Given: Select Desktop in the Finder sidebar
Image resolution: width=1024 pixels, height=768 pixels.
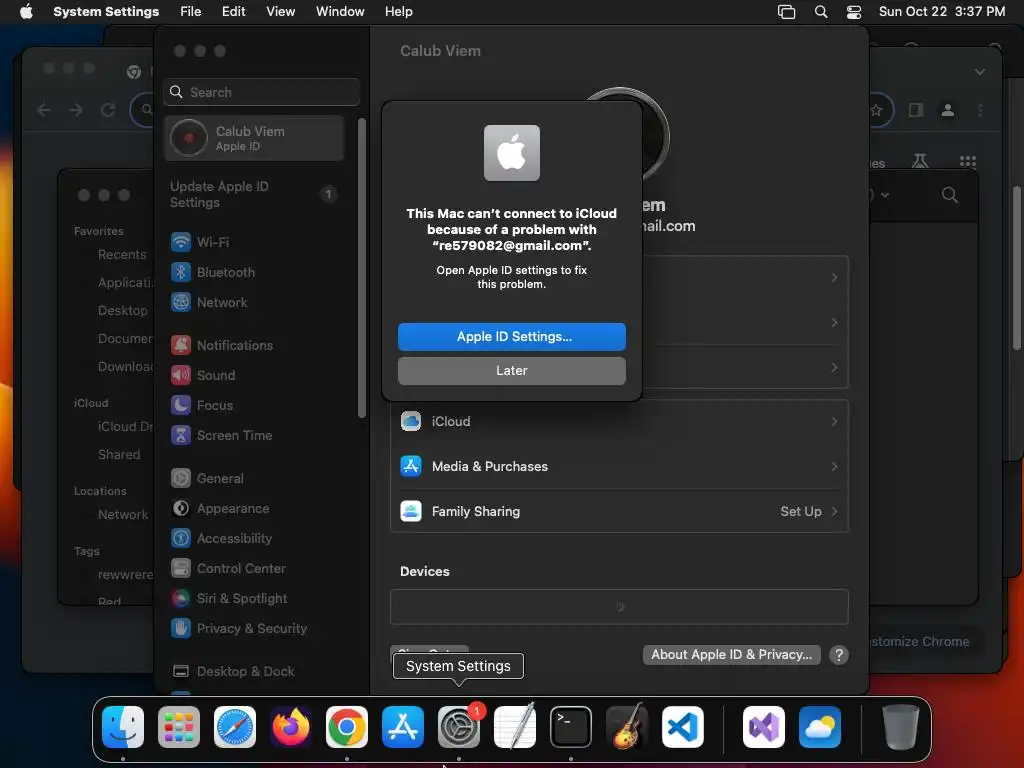Looking at the screenshot, I should tap(123, 310).
